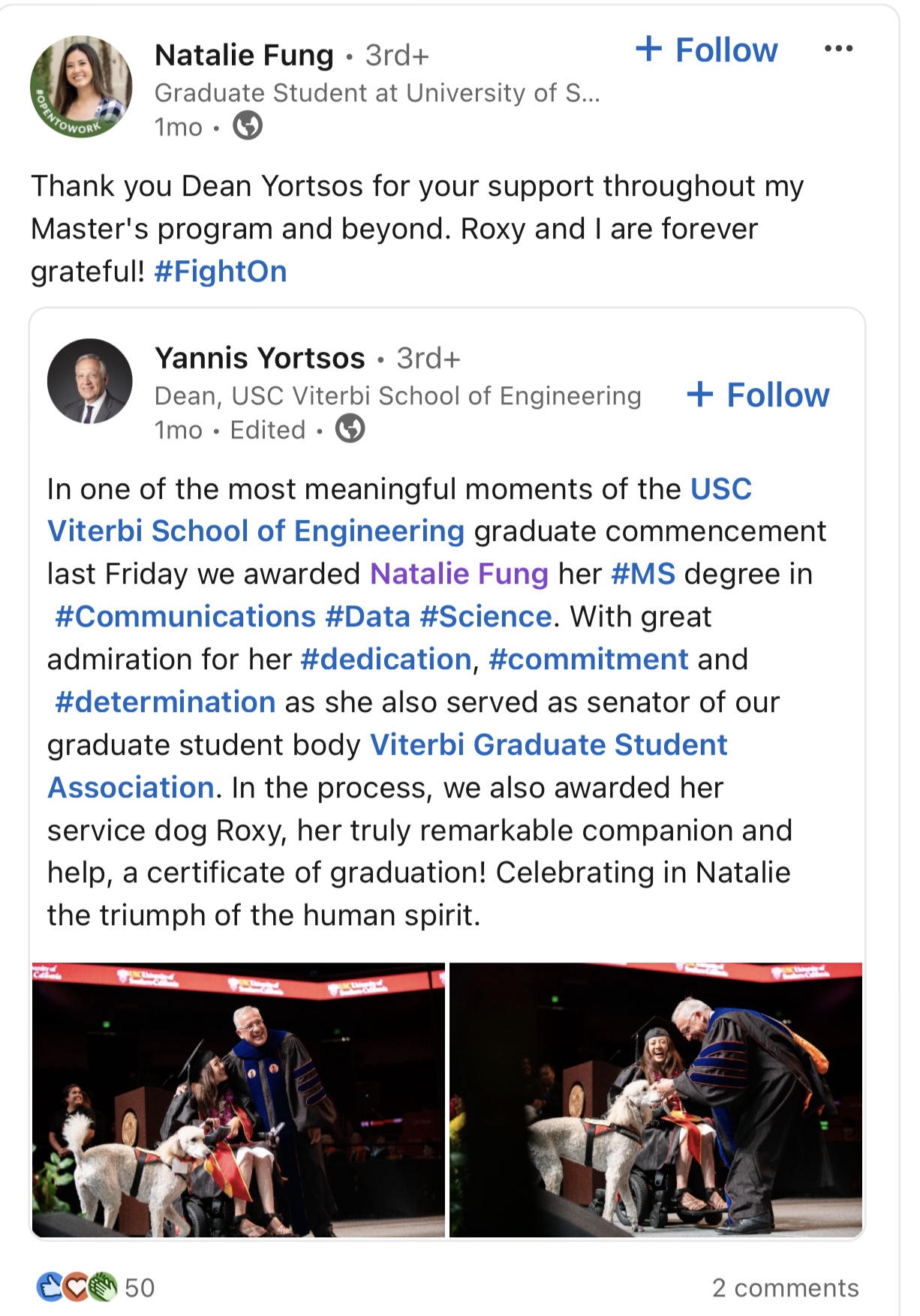
Task: Open the right commencement photo of dean bowing
Action: click(656, 1100)
